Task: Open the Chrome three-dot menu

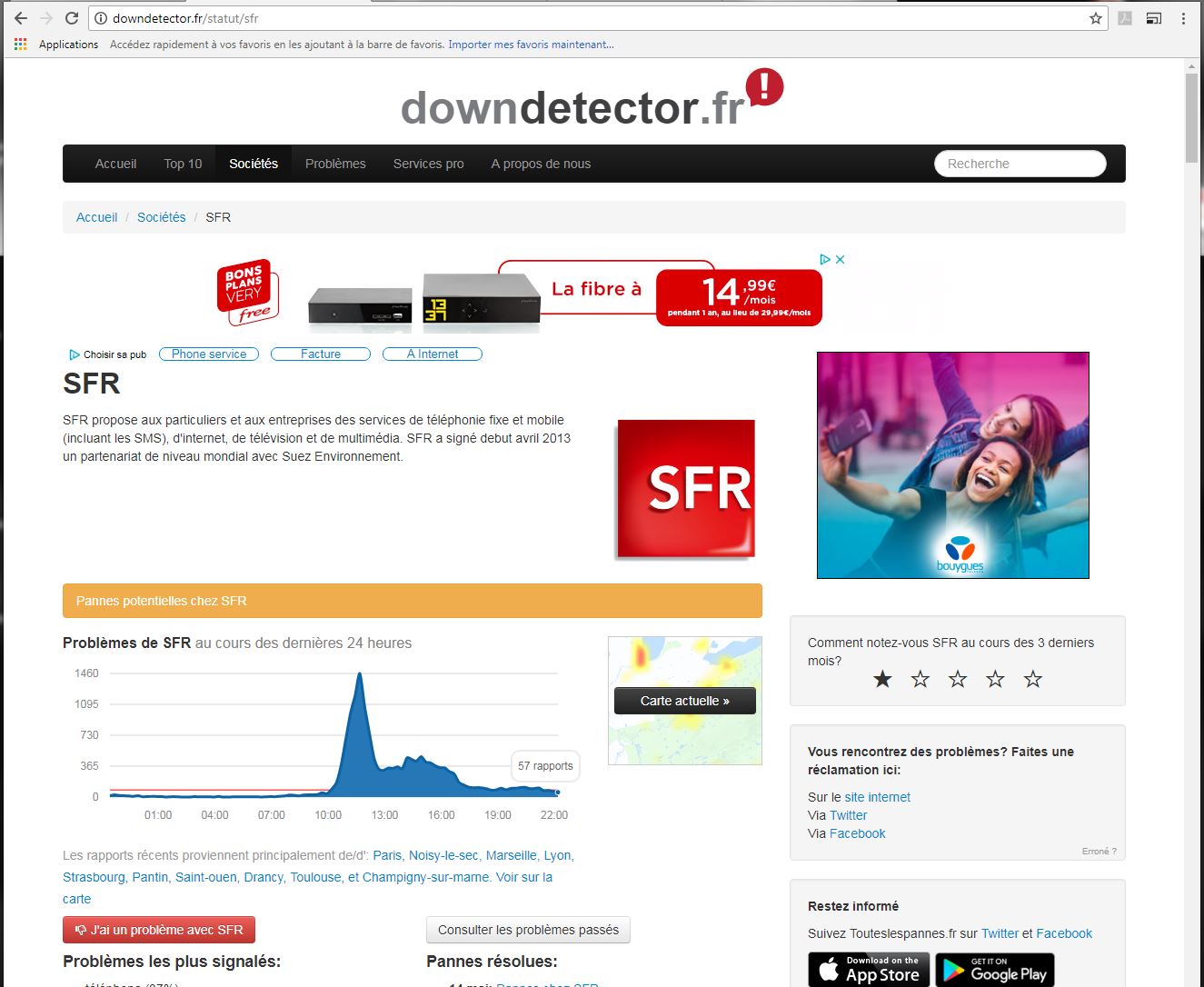Action: (1183, 18)
